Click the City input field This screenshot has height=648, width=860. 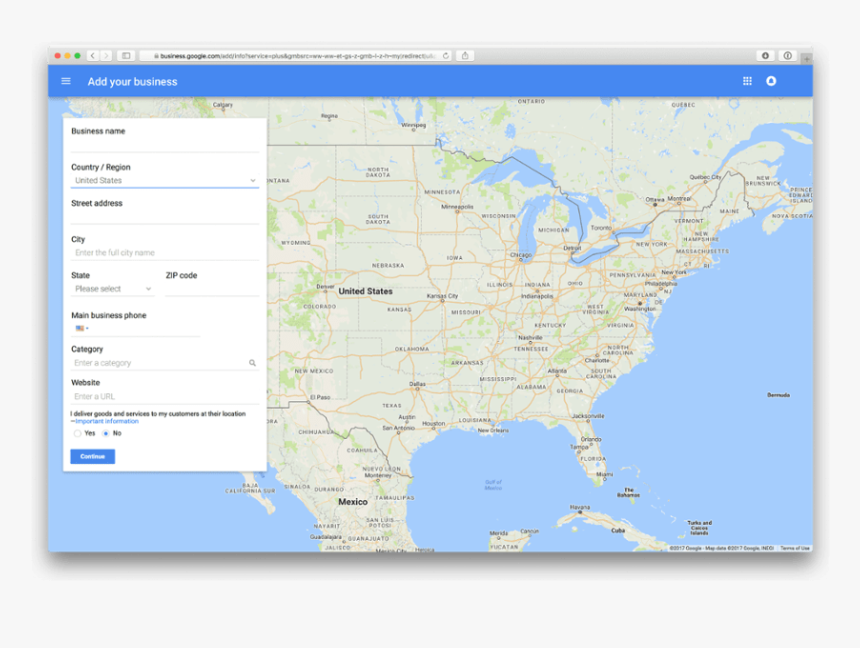tap(165, 252)
